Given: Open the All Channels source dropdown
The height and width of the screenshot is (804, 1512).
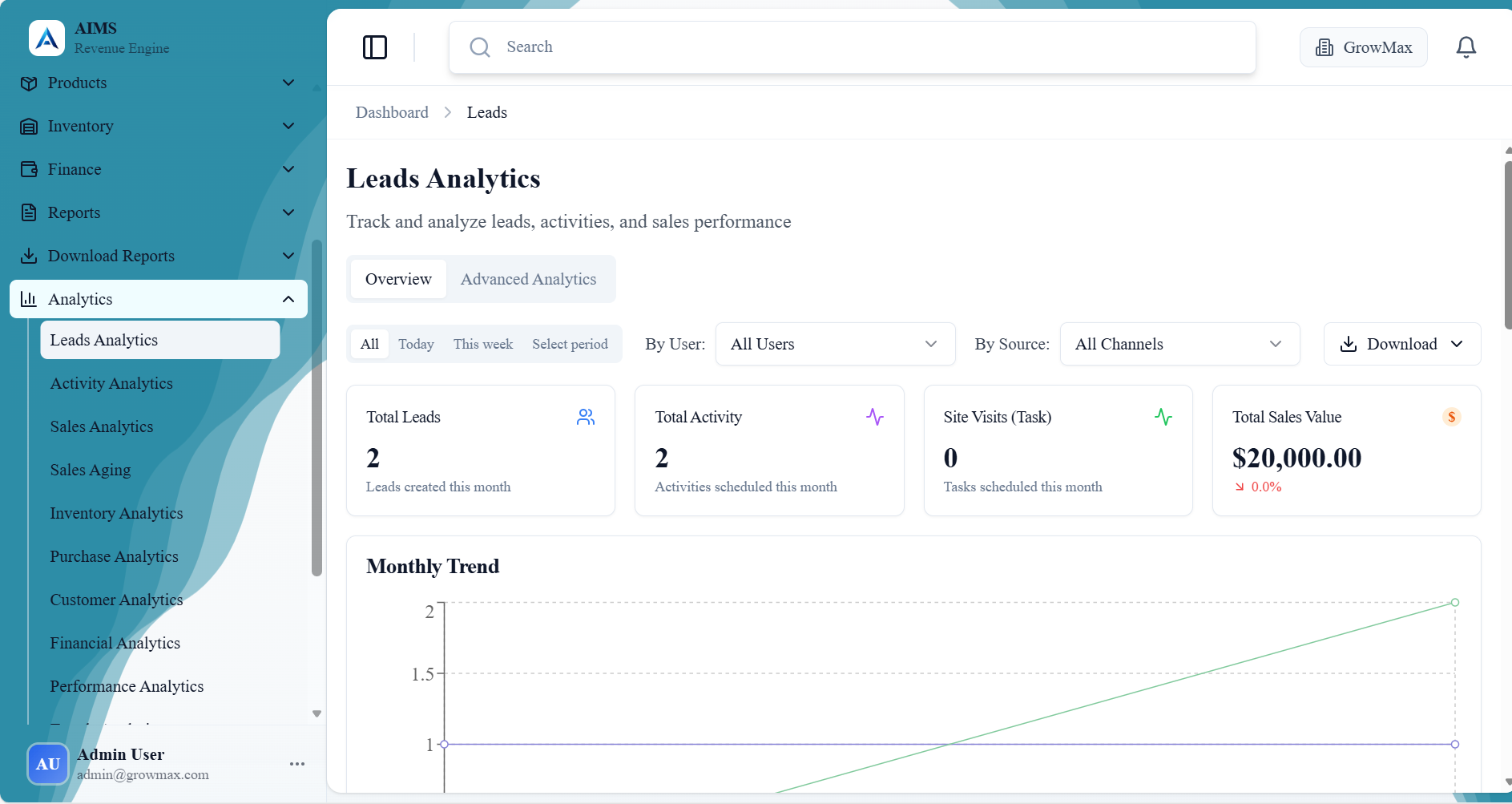Looking at the screenshot, I should pos(1179,344).
